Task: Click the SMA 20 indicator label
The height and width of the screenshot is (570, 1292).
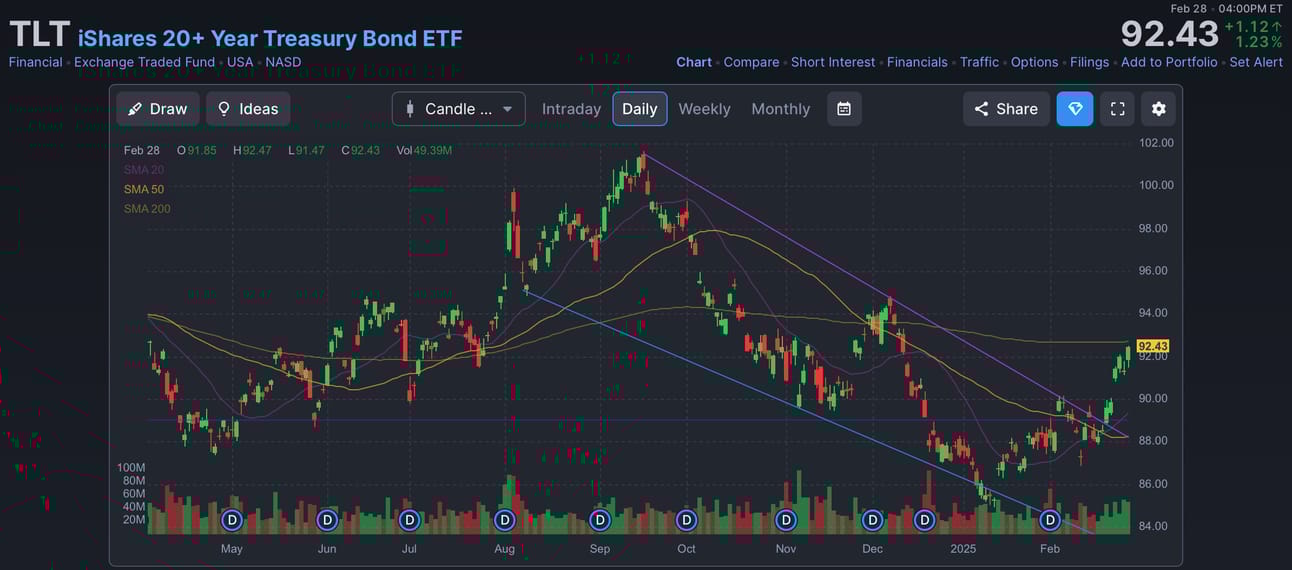Action: tap(144, 170)
